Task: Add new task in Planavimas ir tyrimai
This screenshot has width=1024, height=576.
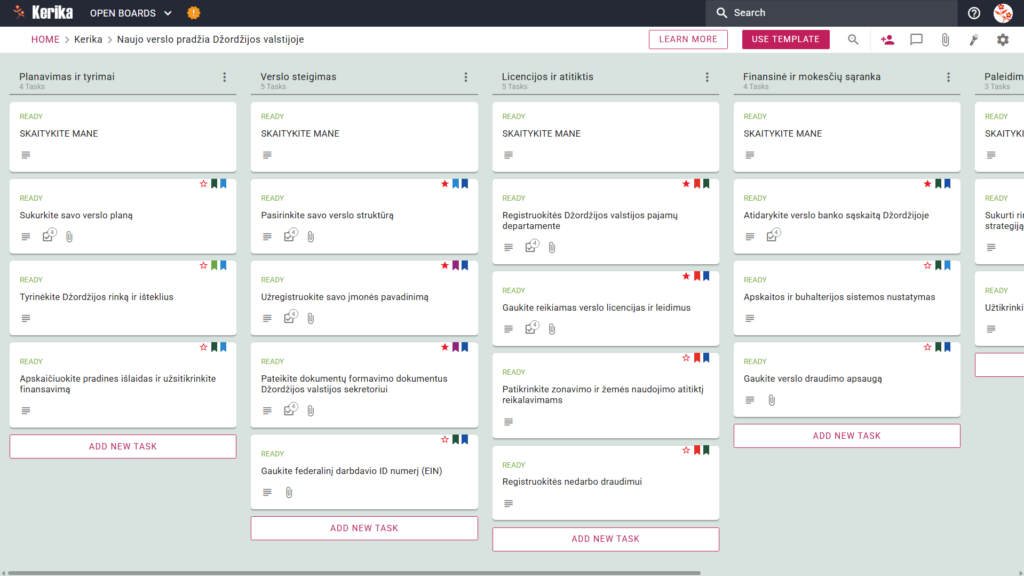Action: point(123,447)
